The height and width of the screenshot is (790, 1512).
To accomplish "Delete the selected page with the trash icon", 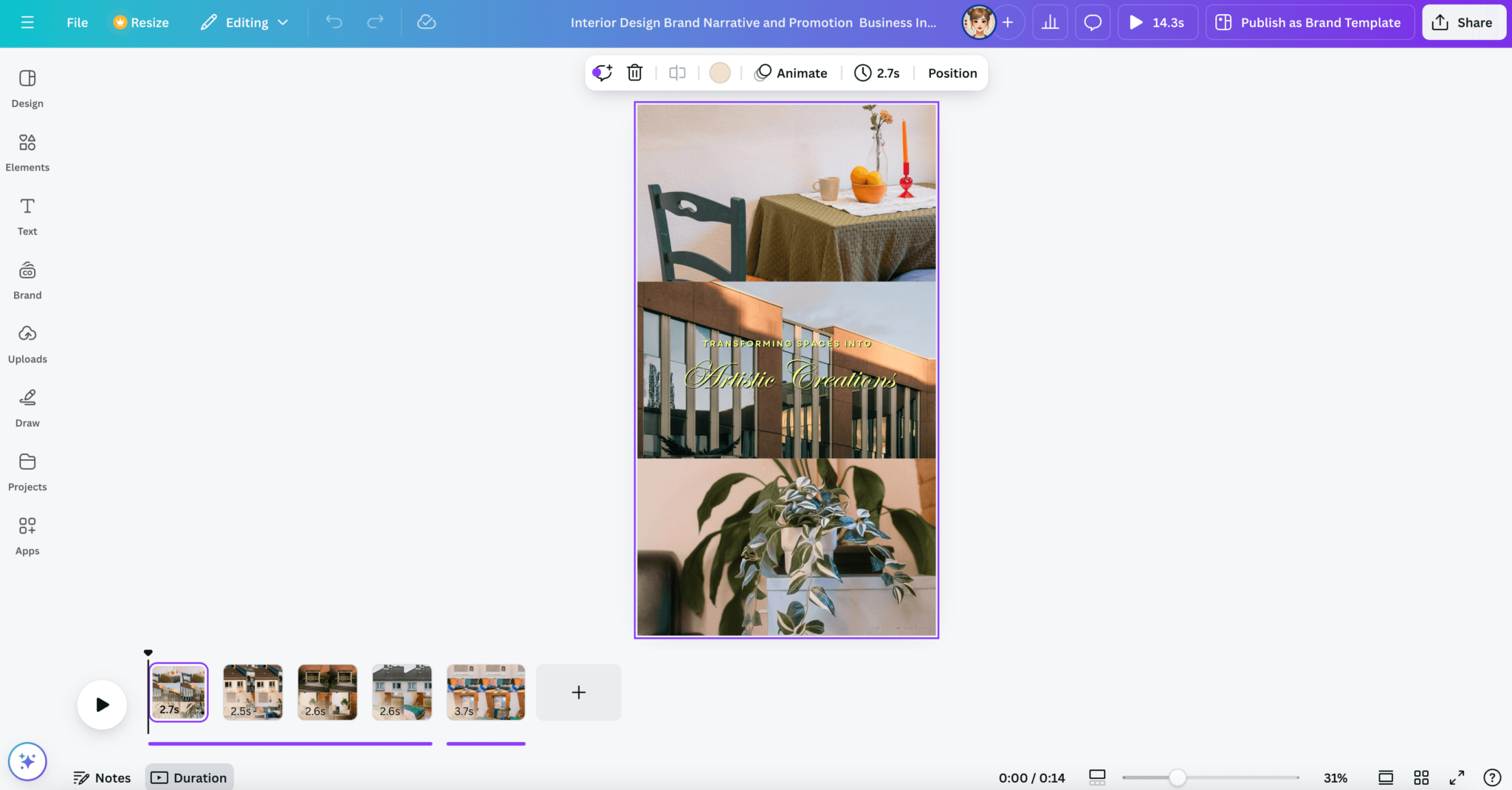I will tap(635, 72).
